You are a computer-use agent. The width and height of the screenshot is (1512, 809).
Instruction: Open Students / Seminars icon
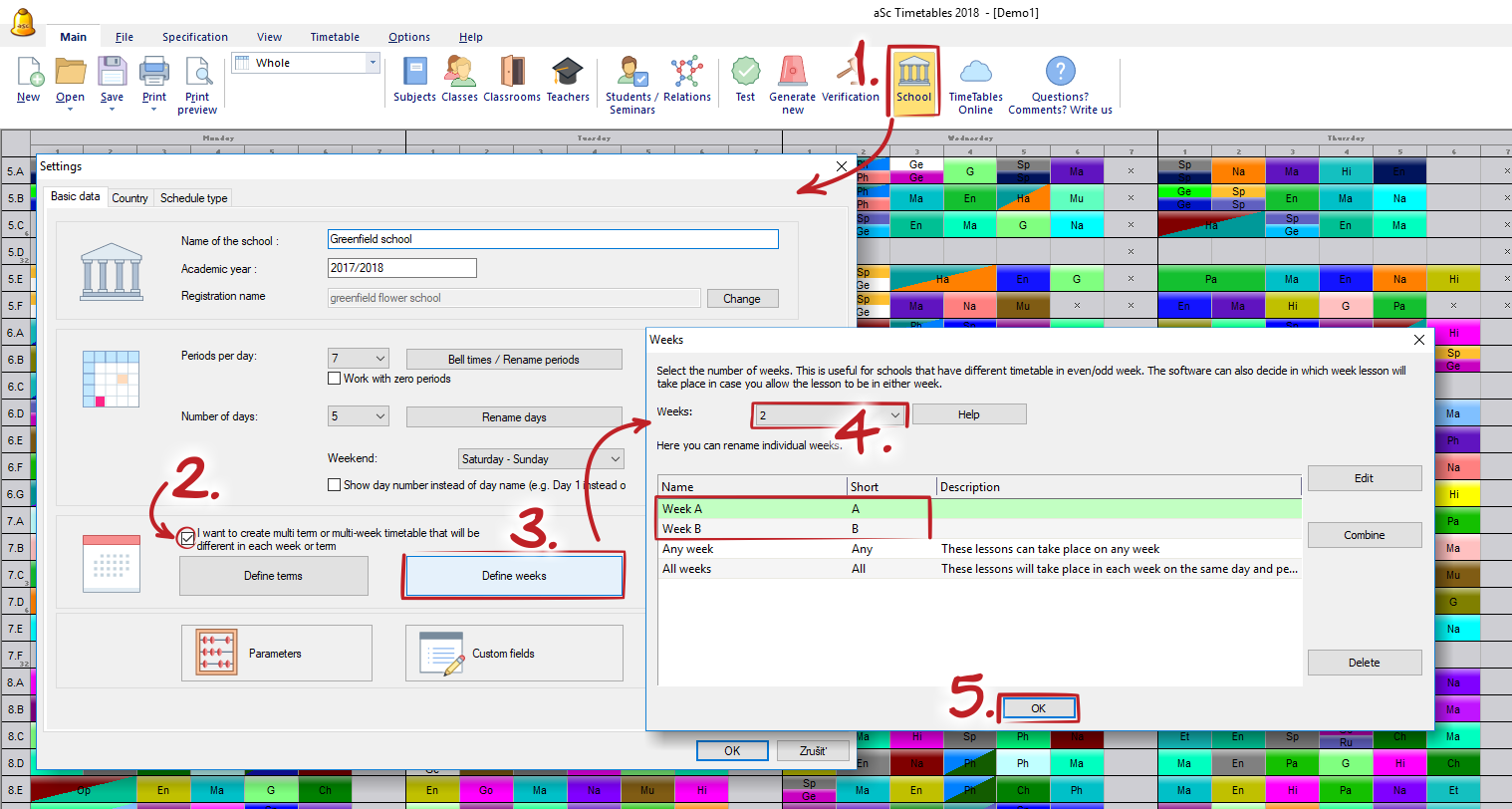(631, 74)
